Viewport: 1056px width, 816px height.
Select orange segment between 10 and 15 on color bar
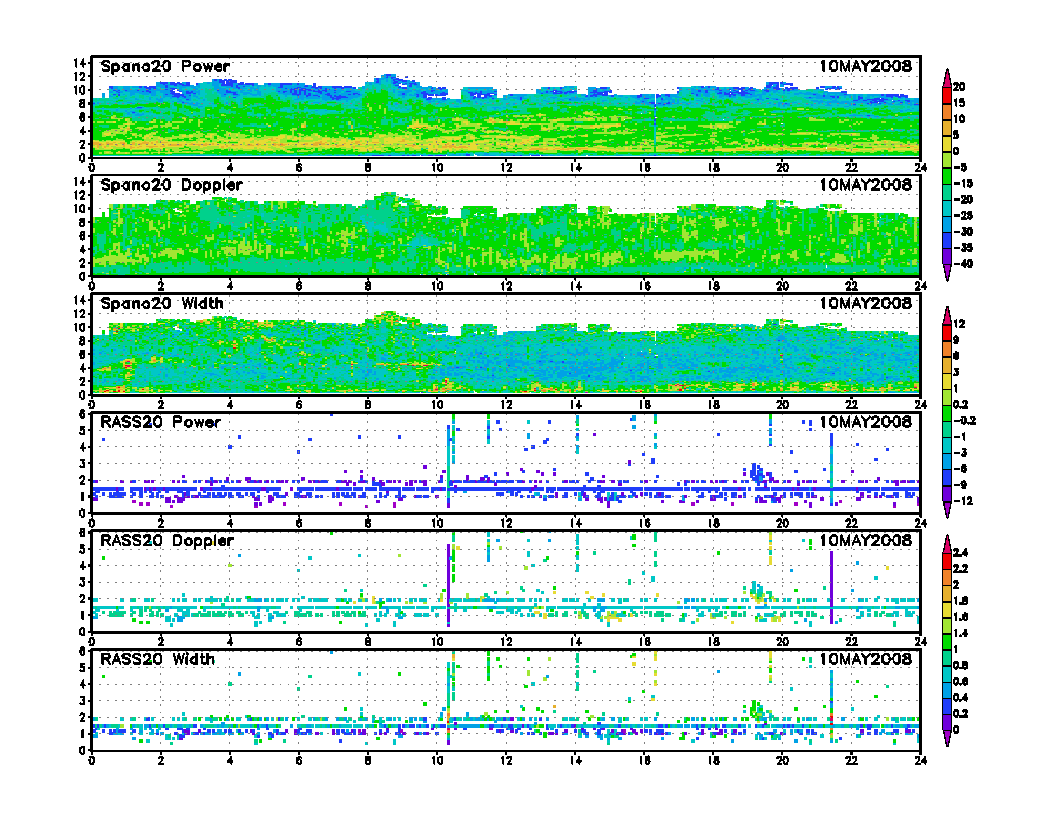947,111
